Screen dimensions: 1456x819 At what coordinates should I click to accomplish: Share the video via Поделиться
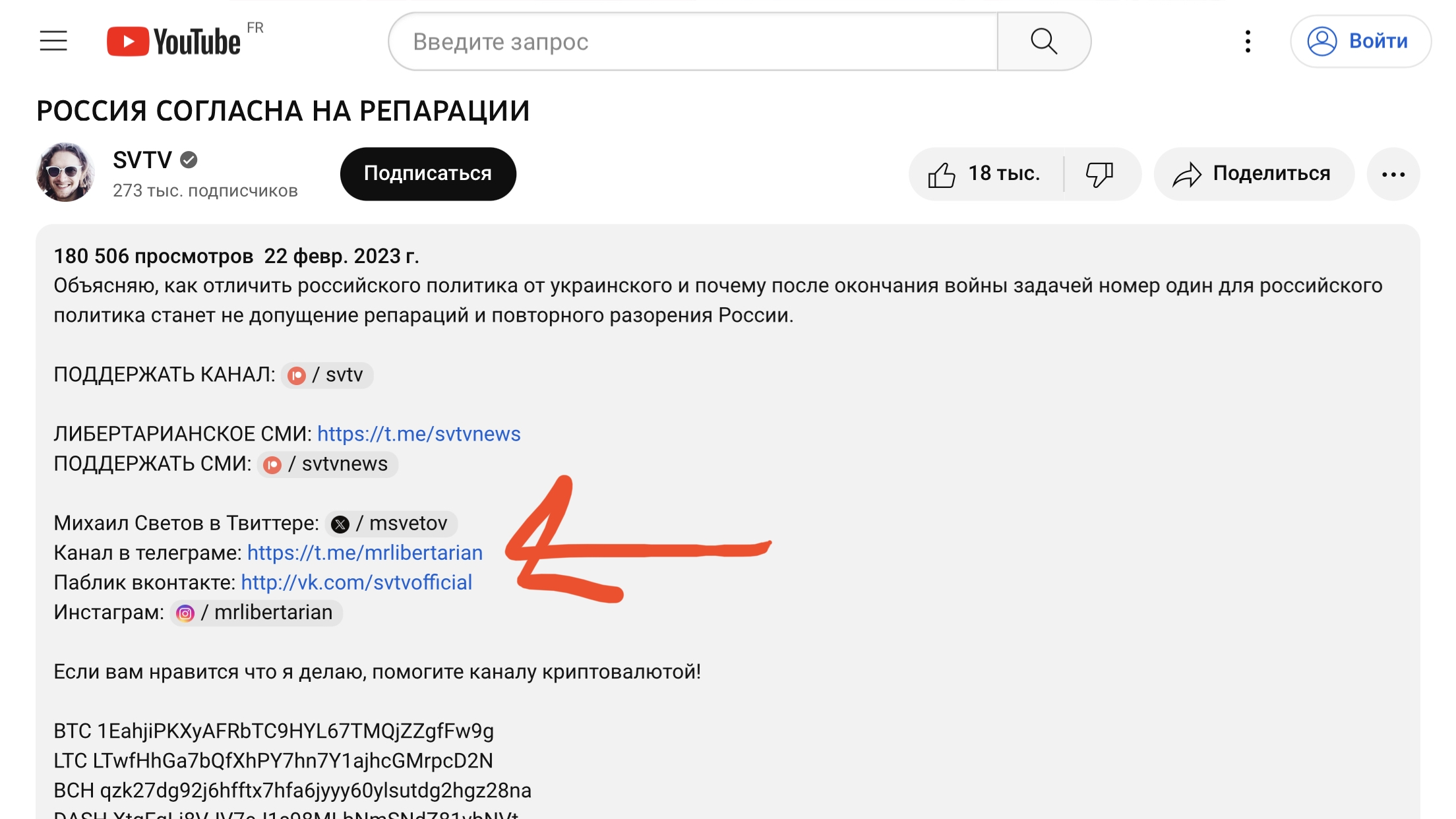[x=1253, y=174]
